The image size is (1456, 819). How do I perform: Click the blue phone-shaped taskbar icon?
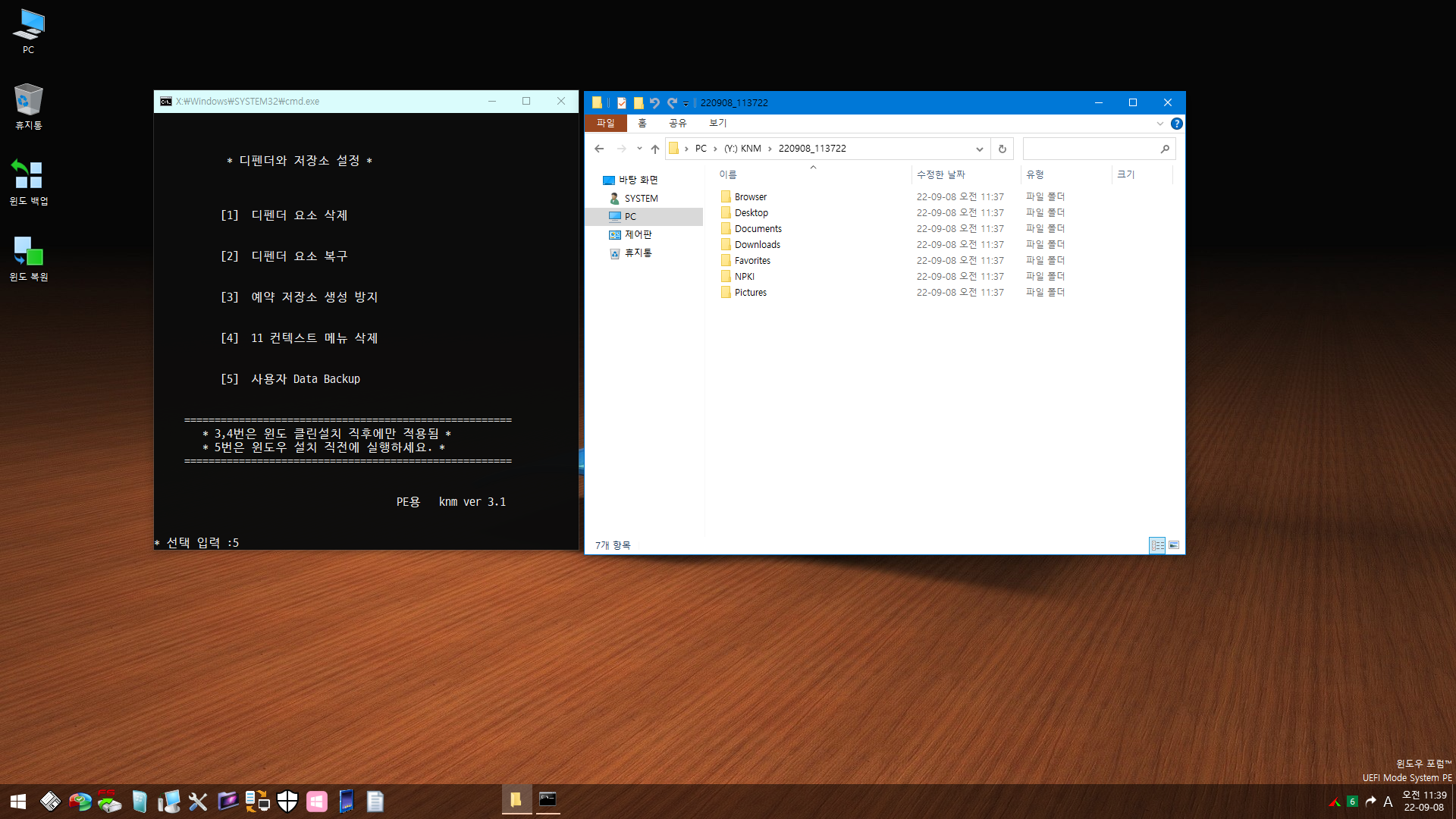346,802
